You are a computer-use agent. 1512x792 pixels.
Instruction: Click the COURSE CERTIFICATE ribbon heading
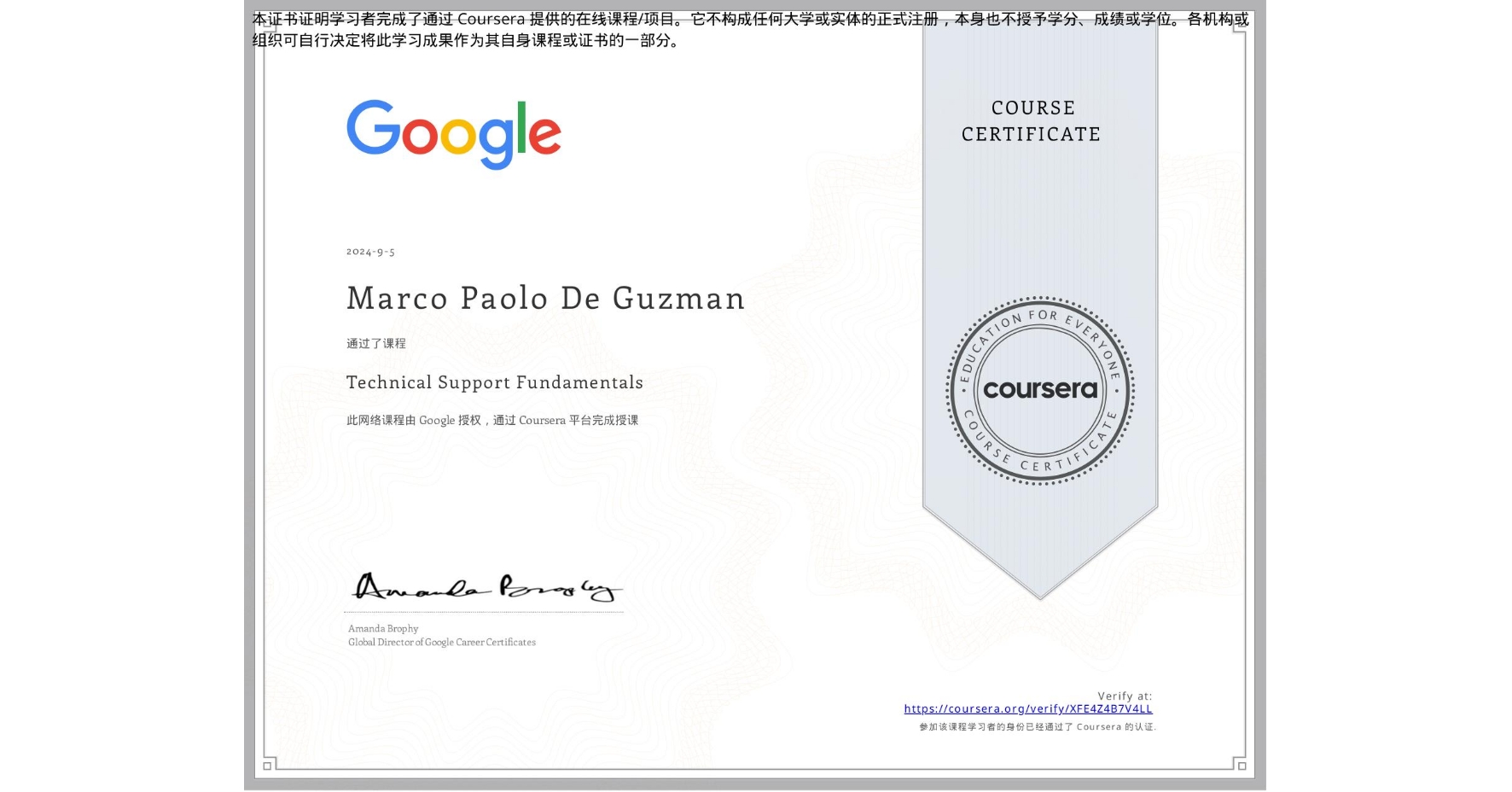pos(1032,121)
